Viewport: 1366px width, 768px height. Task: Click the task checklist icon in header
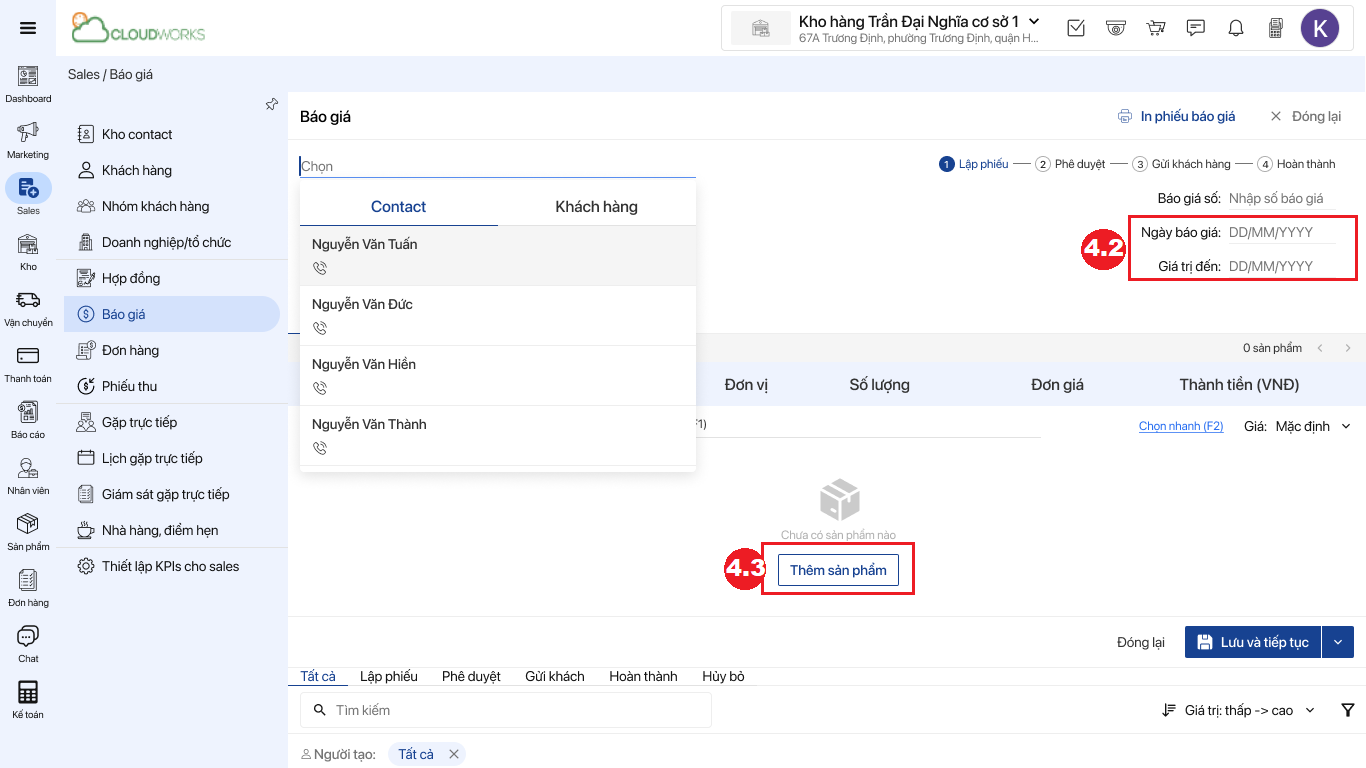(x=1076, y=28)
